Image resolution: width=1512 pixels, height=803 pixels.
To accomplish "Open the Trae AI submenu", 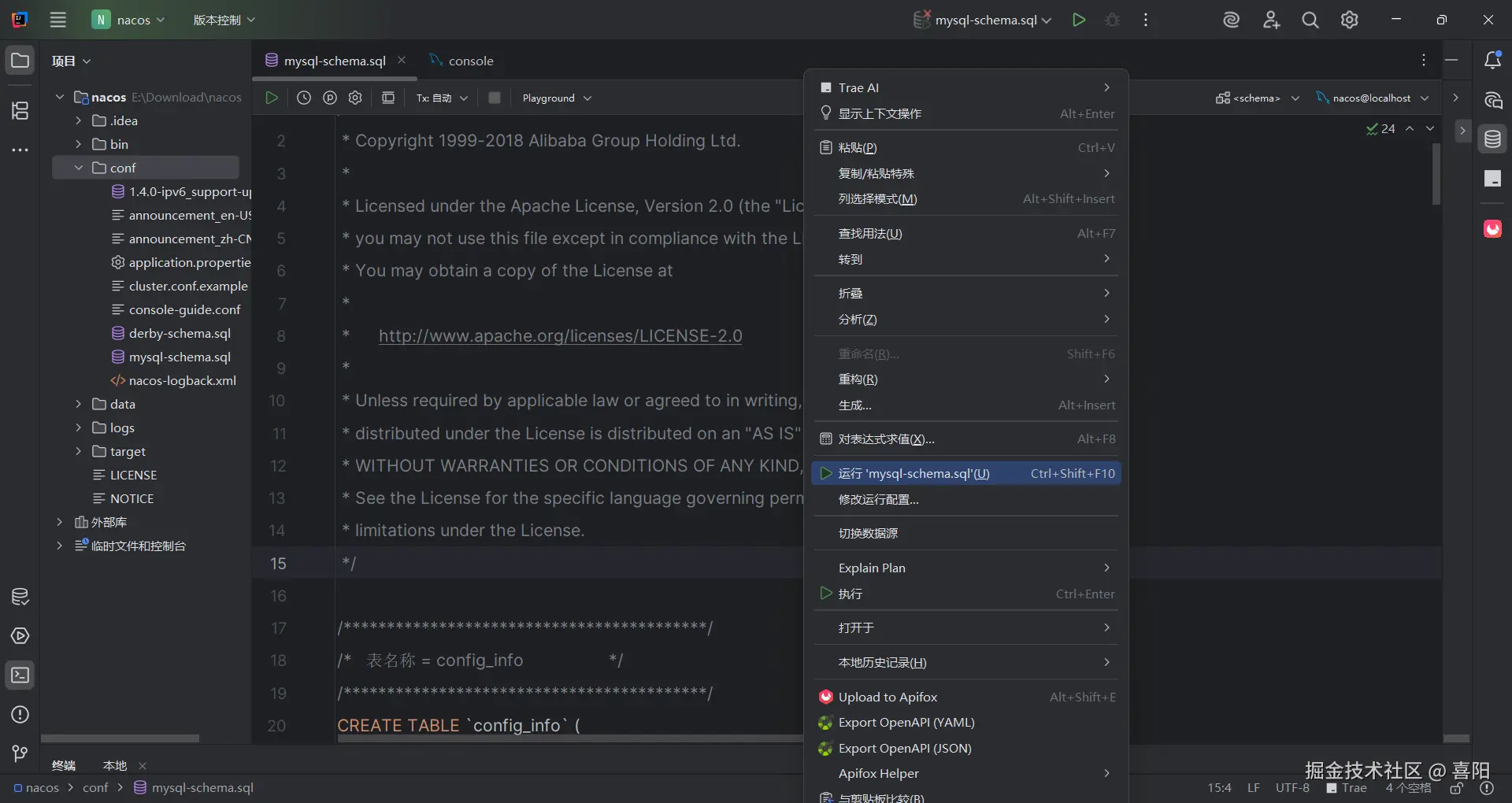I will tap(966, 87).
